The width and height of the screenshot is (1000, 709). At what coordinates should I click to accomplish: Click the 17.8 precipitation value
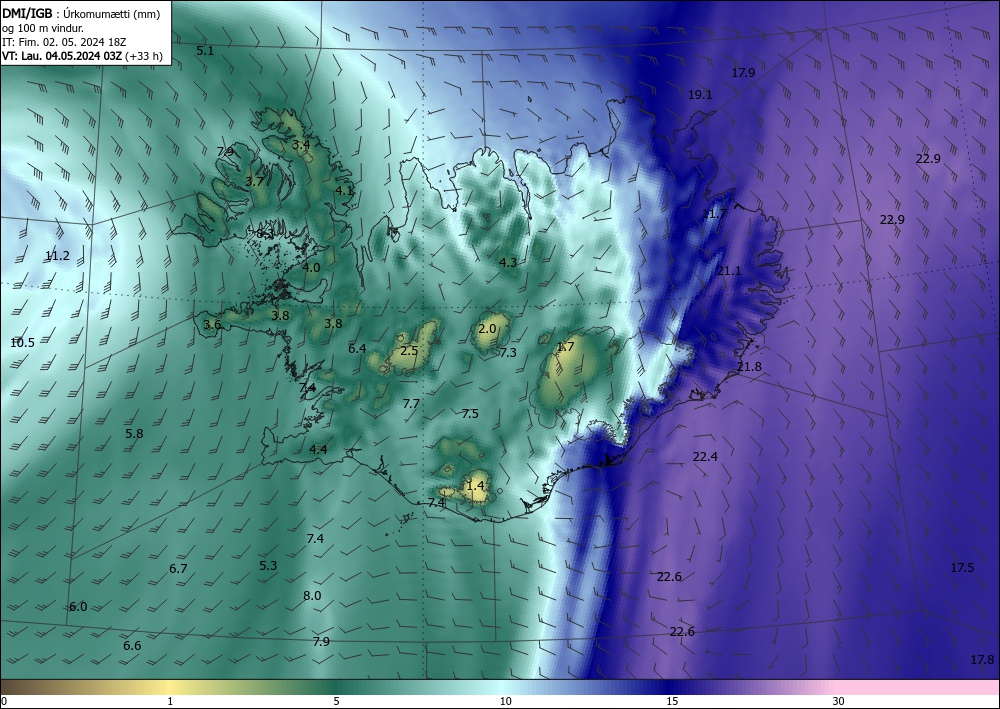point(982,661)
